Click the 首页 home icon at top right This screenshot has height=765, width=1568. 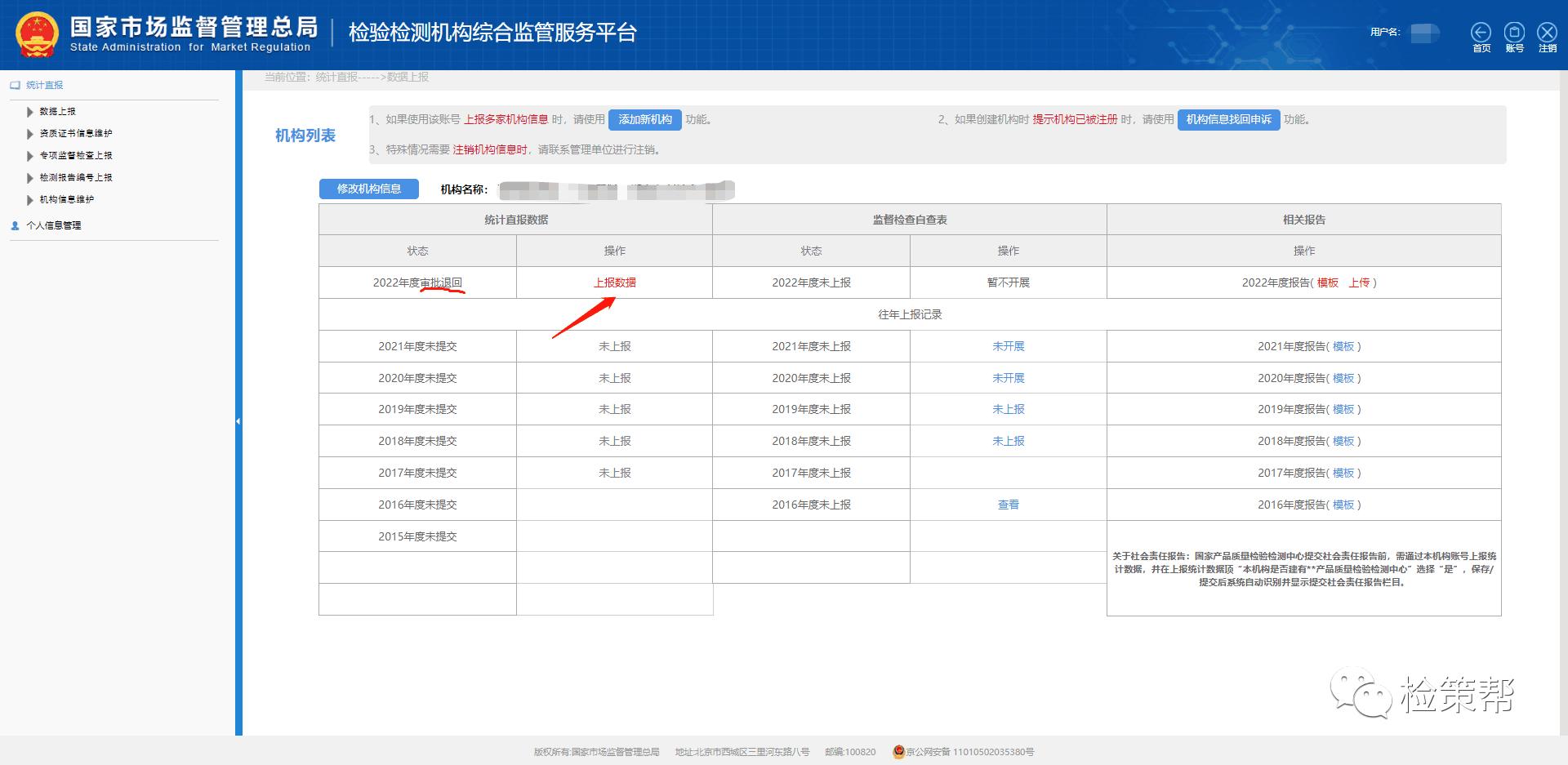pos(1481,33)
